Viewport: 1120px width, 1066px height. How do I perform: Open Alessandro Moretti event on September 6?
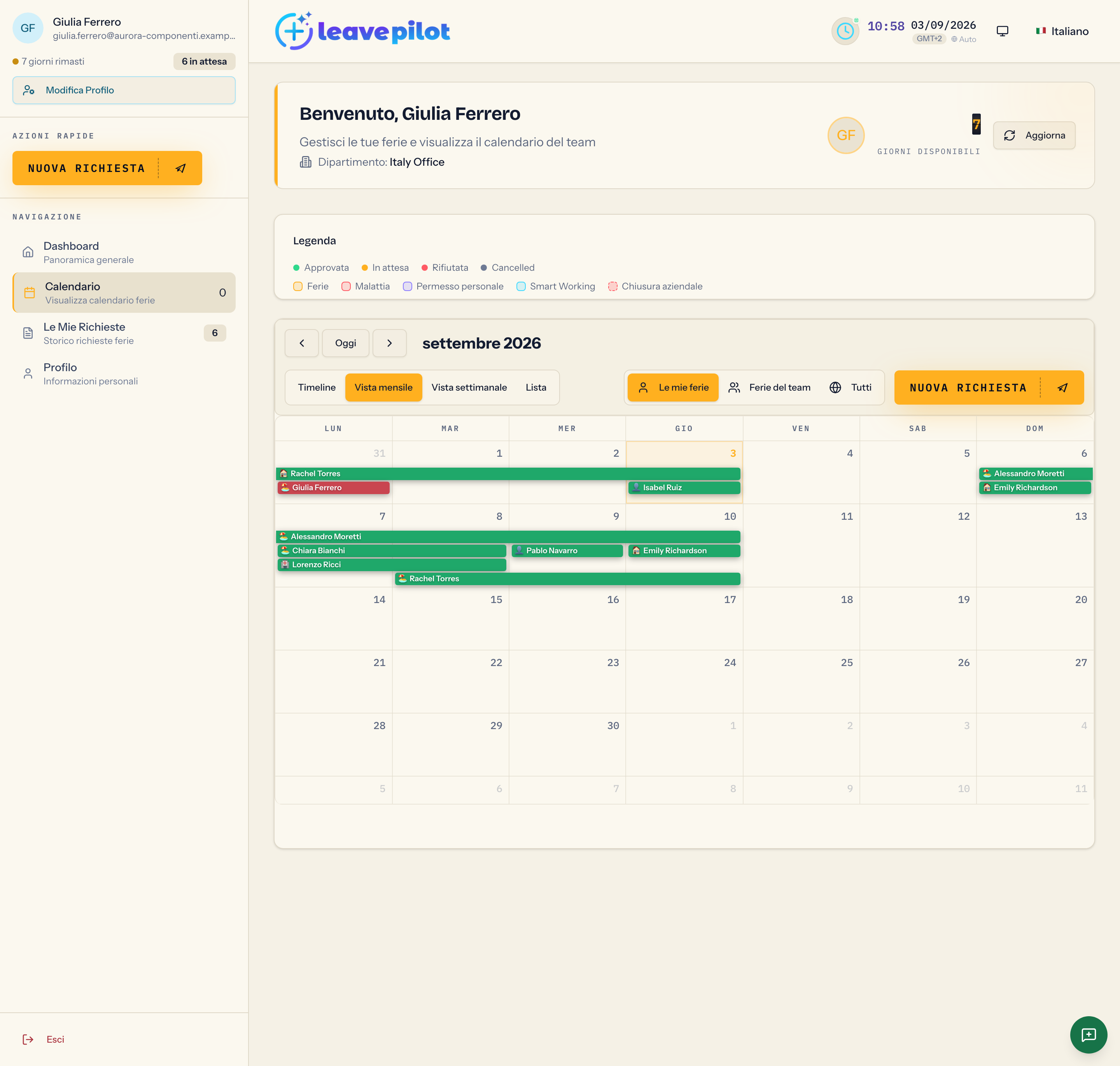[x=1036, y=474]
